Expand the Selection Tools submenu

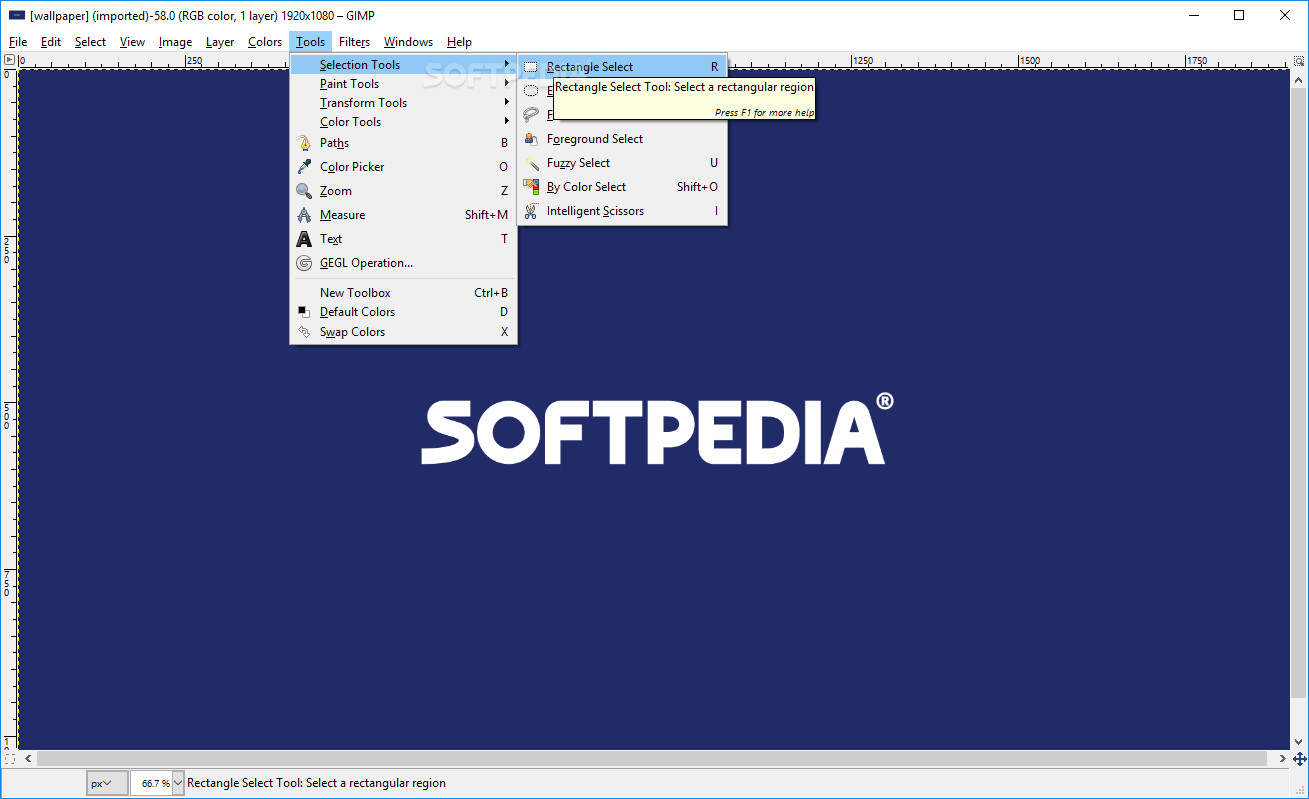tap(403, 65)
